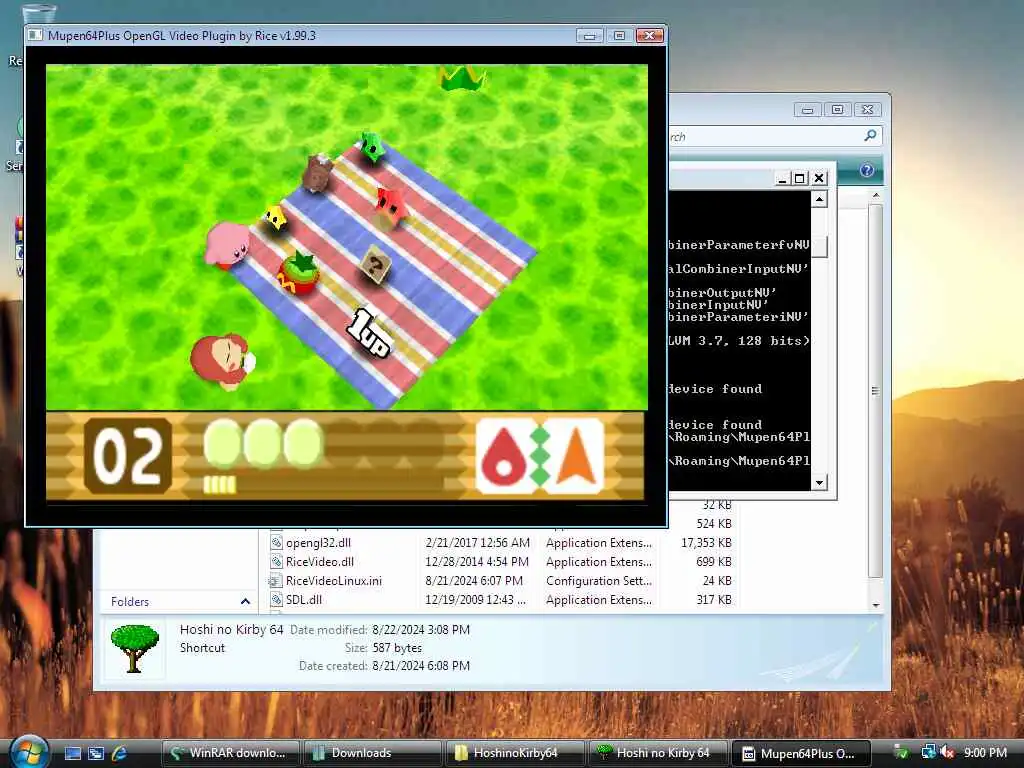Click Kirby character in the game

click(x=227, y=245)
